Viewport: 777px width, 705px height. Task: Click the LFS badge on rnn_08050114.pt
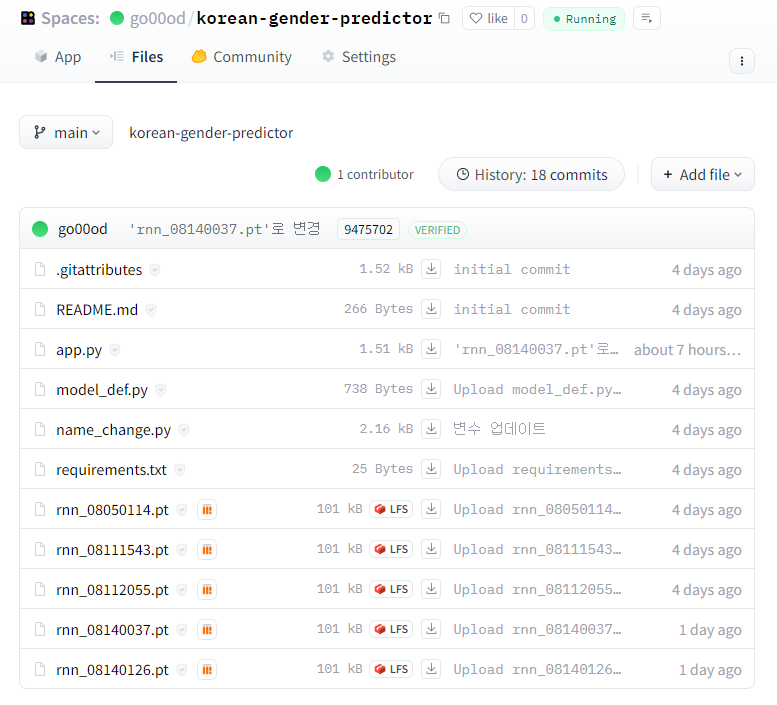click(x=391, y=509)
